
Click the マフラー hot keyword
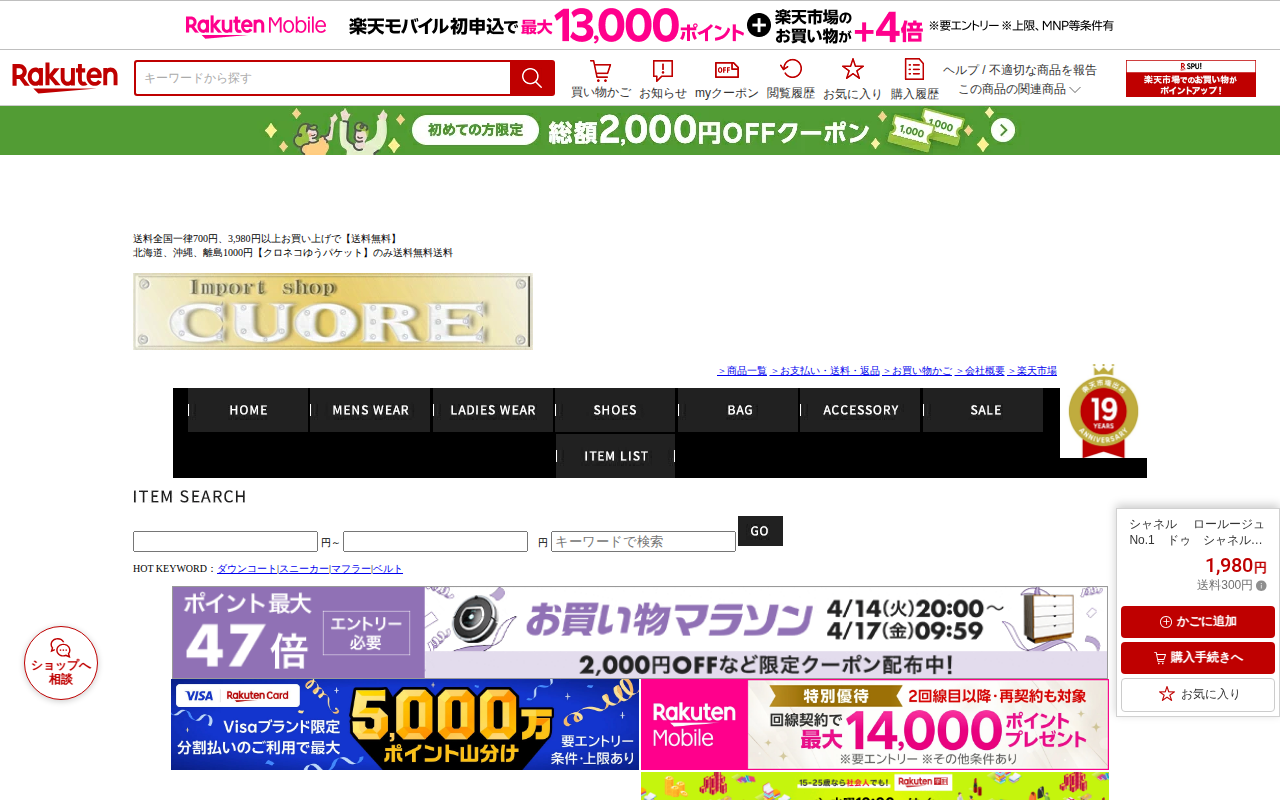pos(351,569)
